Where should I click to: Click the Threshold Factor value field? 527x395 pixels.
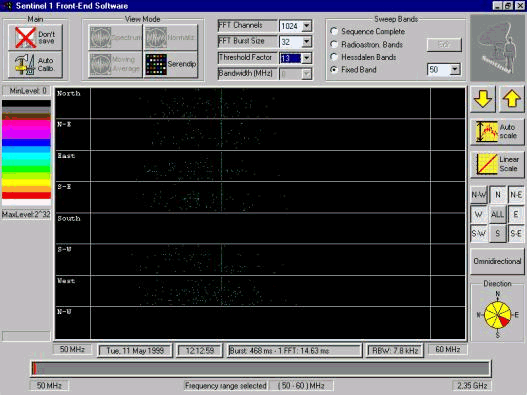click(291, 58)
